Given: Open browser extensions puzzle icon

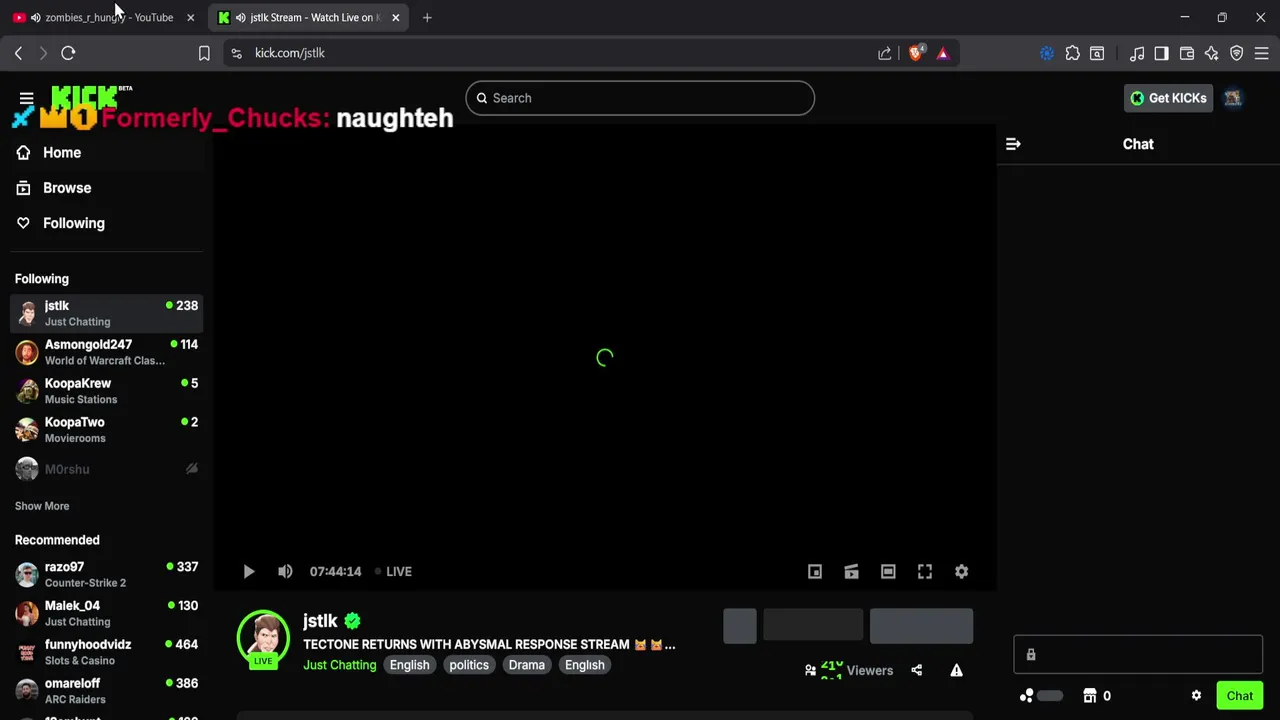Looking at the screenshot, I should 1073,53.
